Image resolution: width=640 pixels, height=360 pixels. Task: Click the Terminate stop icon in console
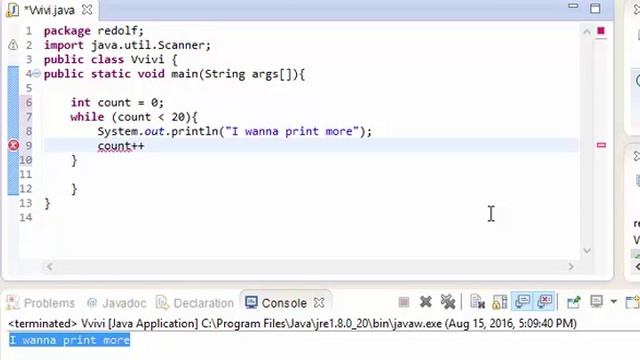(404, 302)
